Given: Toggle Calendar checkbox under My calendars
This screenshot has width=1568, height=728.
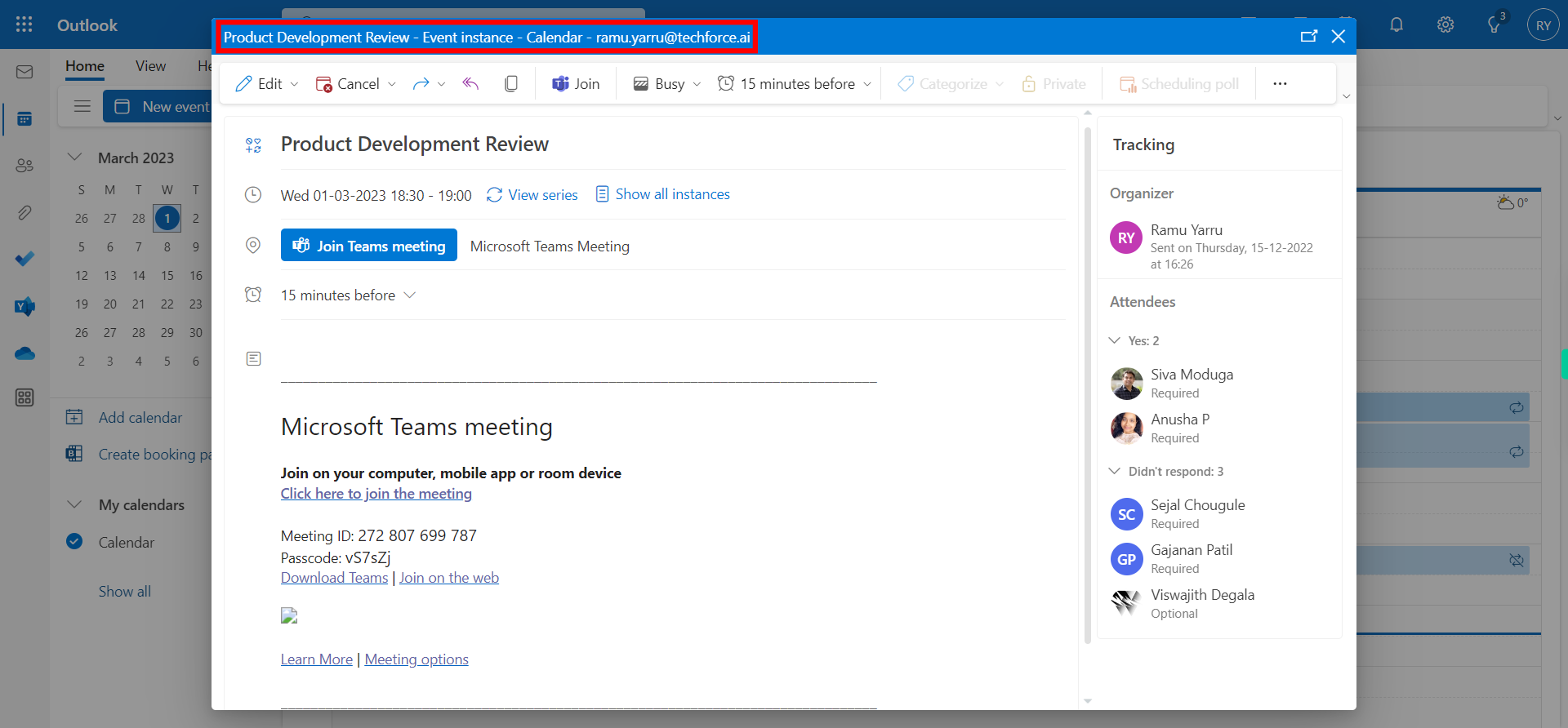Looking at the screenshot, I should click(x=74, y=541).
